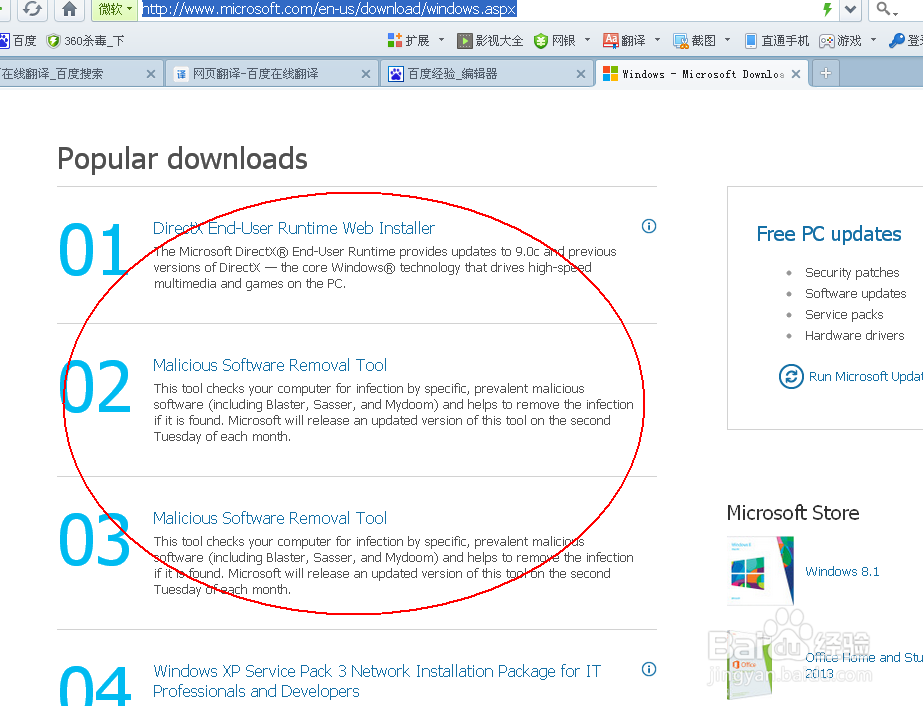
Task: Click the large "01" rank number
Action: 94,250
